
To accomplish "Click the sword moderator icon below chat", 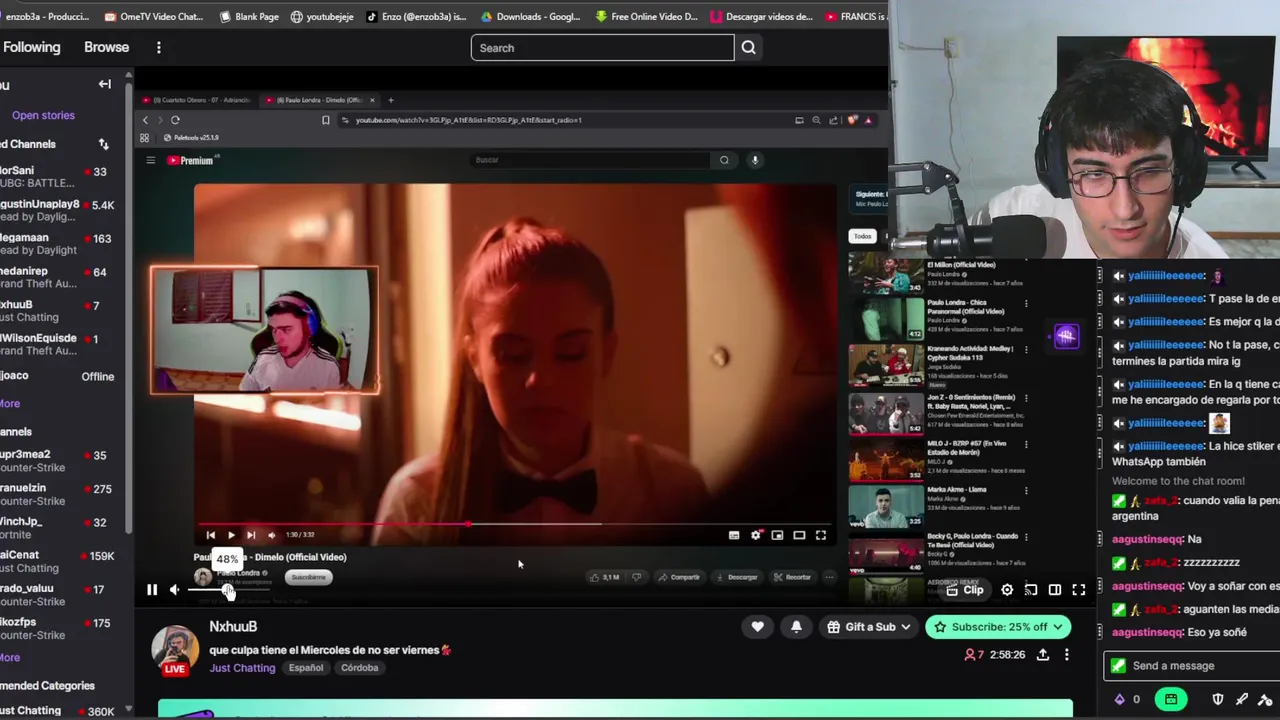I will pos(1242,700).
